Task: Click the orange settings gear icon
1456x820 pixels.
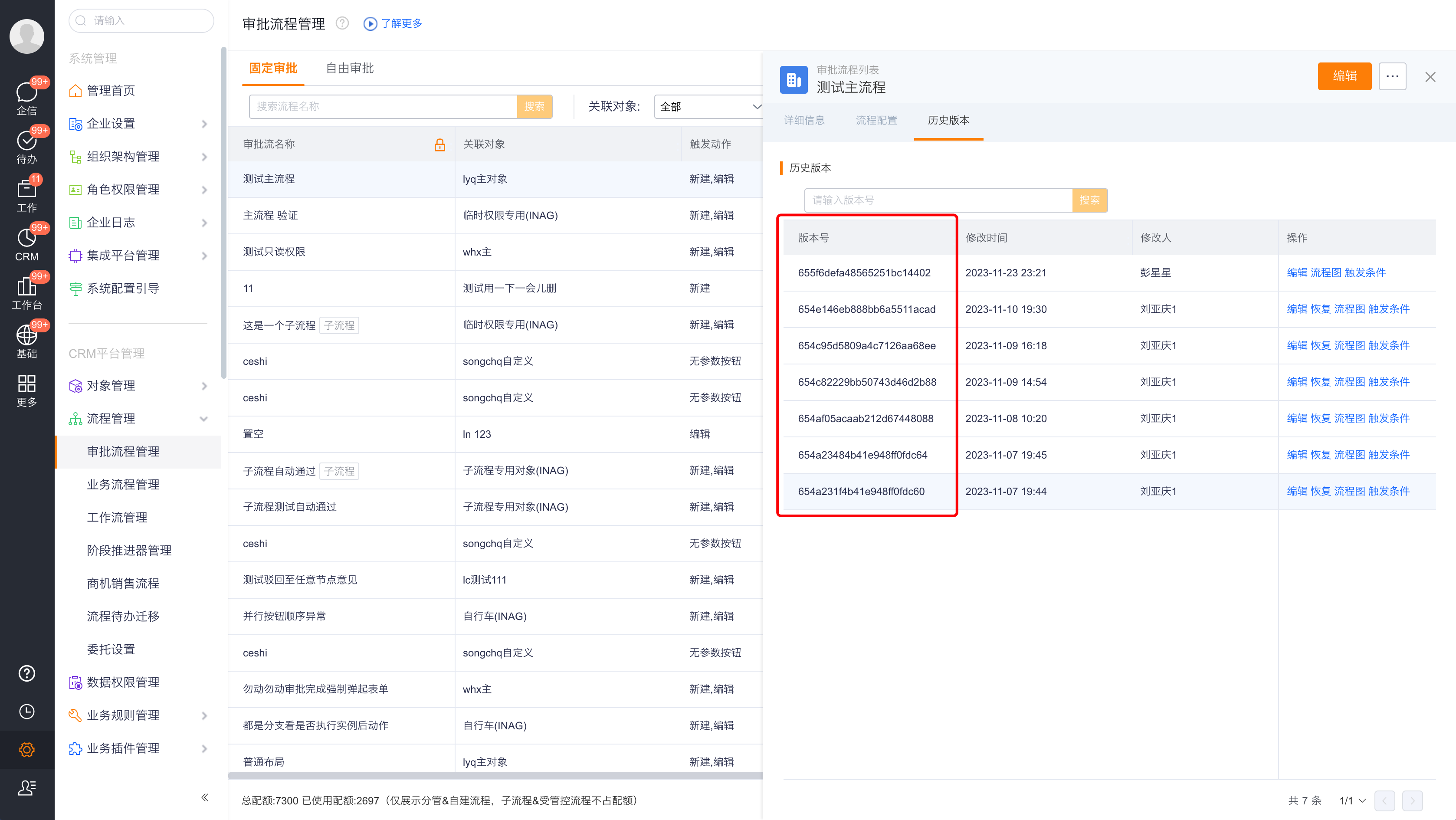Action: point(26,749)
